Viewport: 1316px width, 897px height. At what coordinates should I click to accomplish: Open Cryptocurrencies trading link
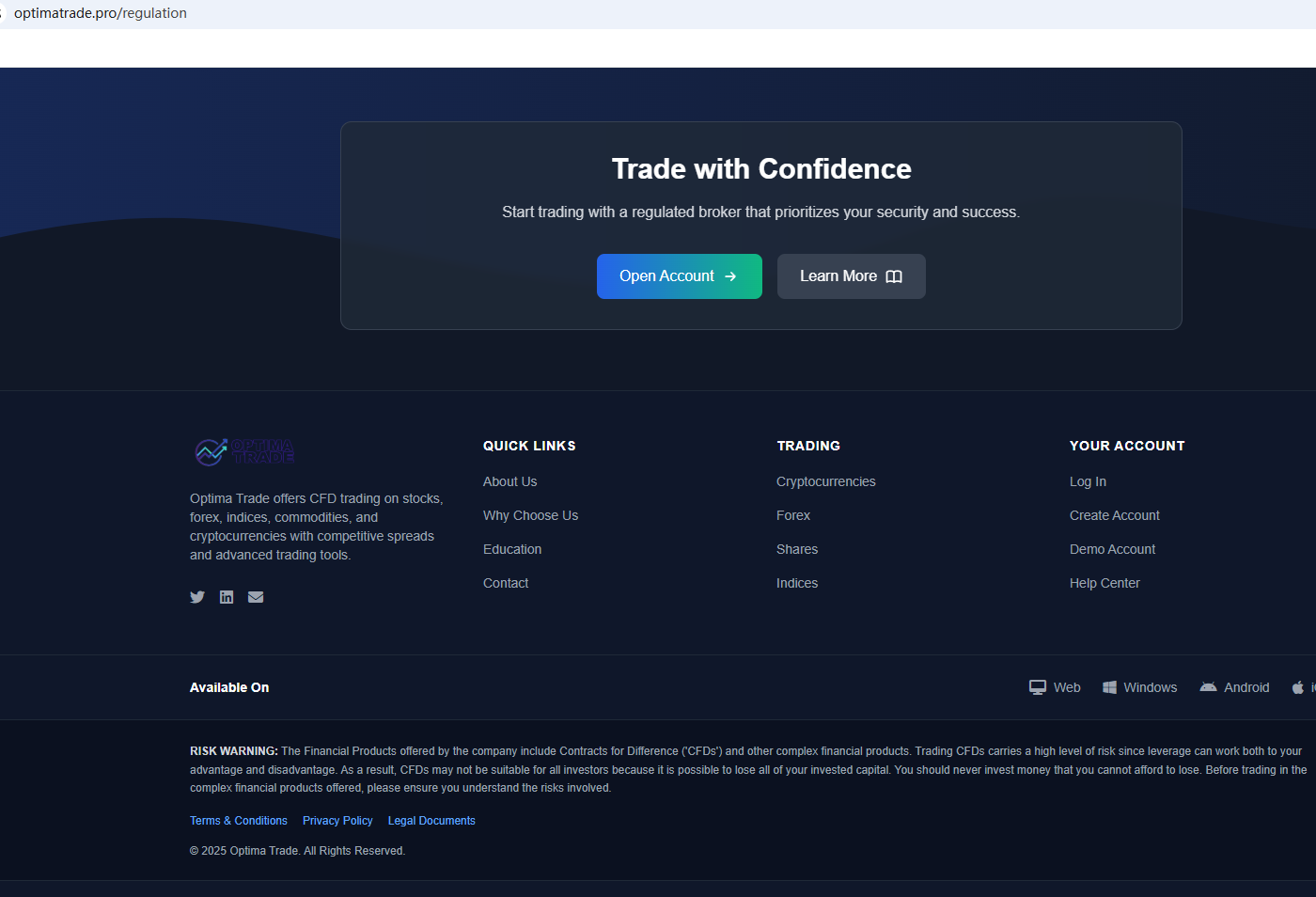[x=826, y=481]
